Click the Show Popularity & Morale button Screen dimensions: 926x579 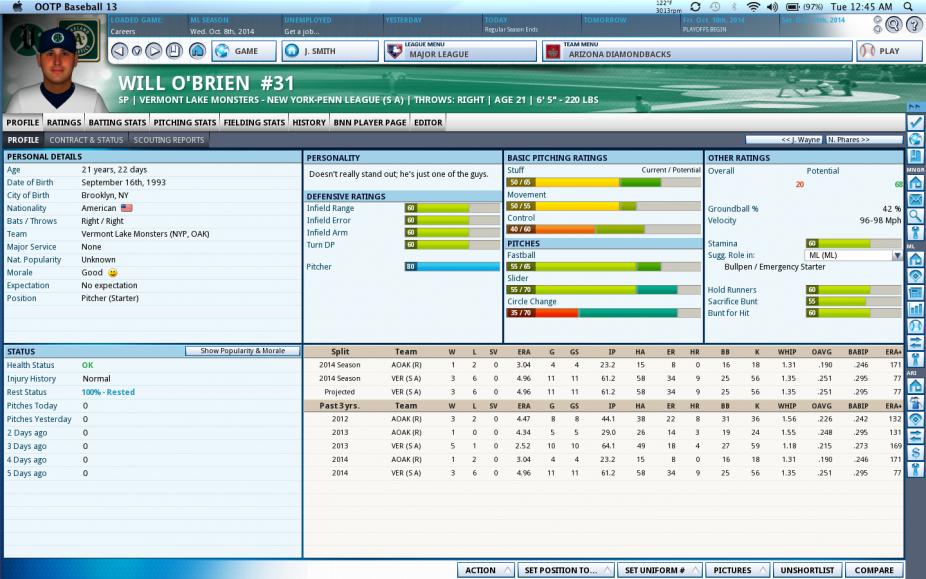click(243, 351)
